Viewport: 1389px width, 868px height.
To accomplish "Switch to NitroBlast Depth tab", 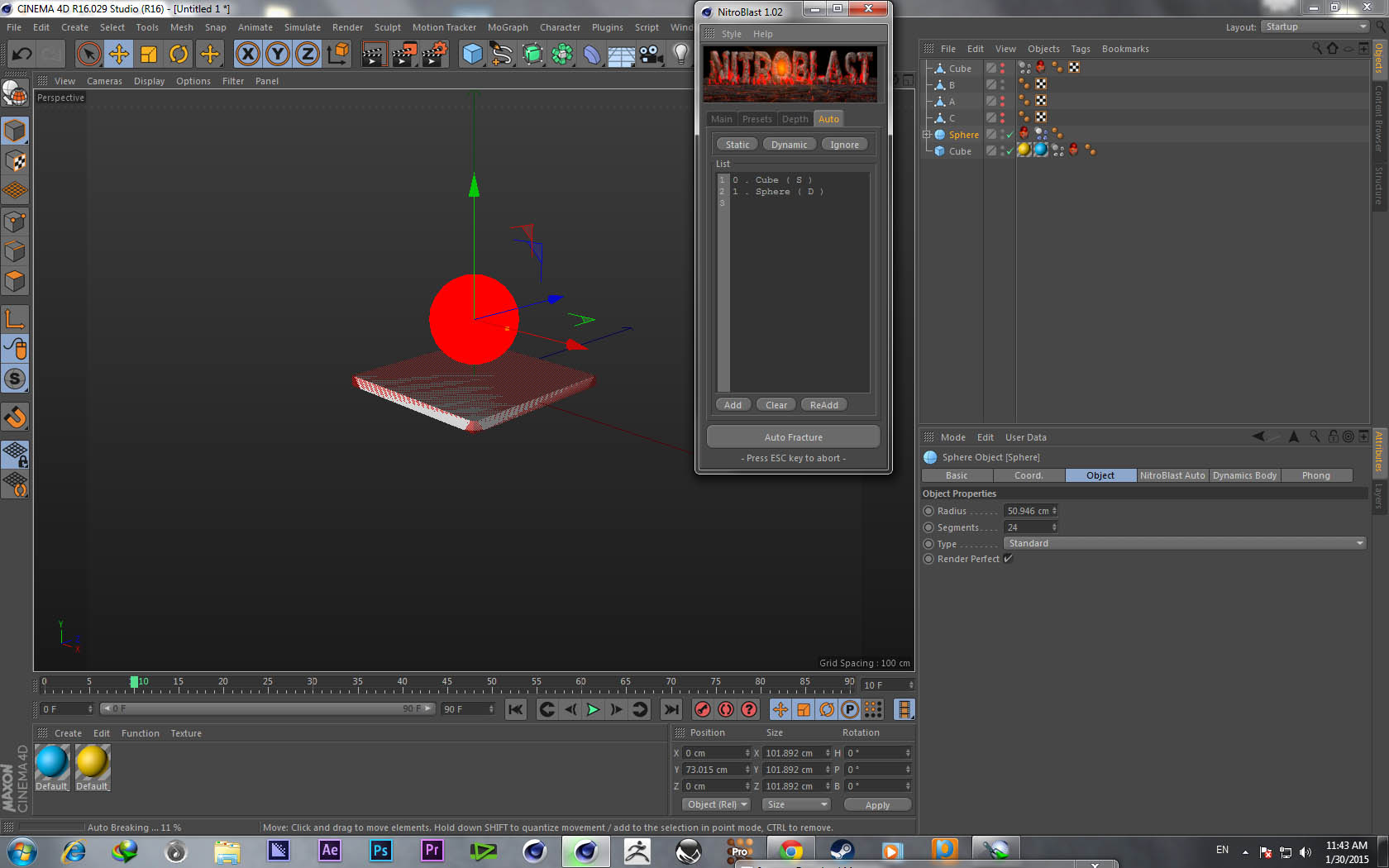I will (795, 119).
